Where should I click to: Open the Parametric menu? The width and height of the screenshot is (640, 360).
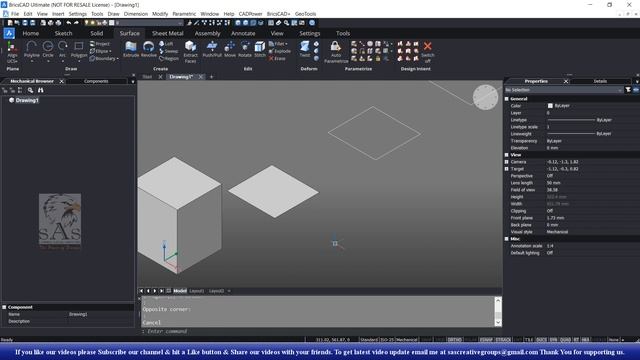pyautogui.click(x=184, y=14)
